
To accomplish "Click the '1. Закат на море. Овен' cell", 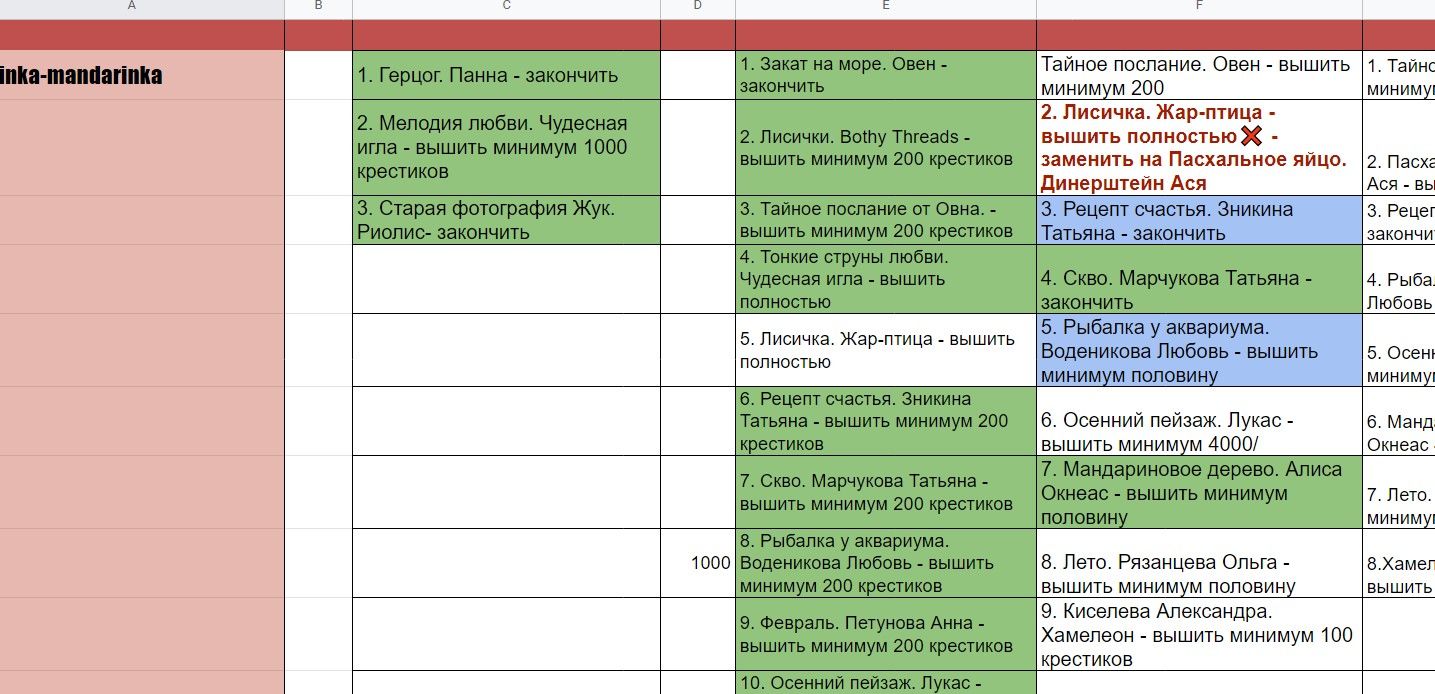I will (885, 75).
